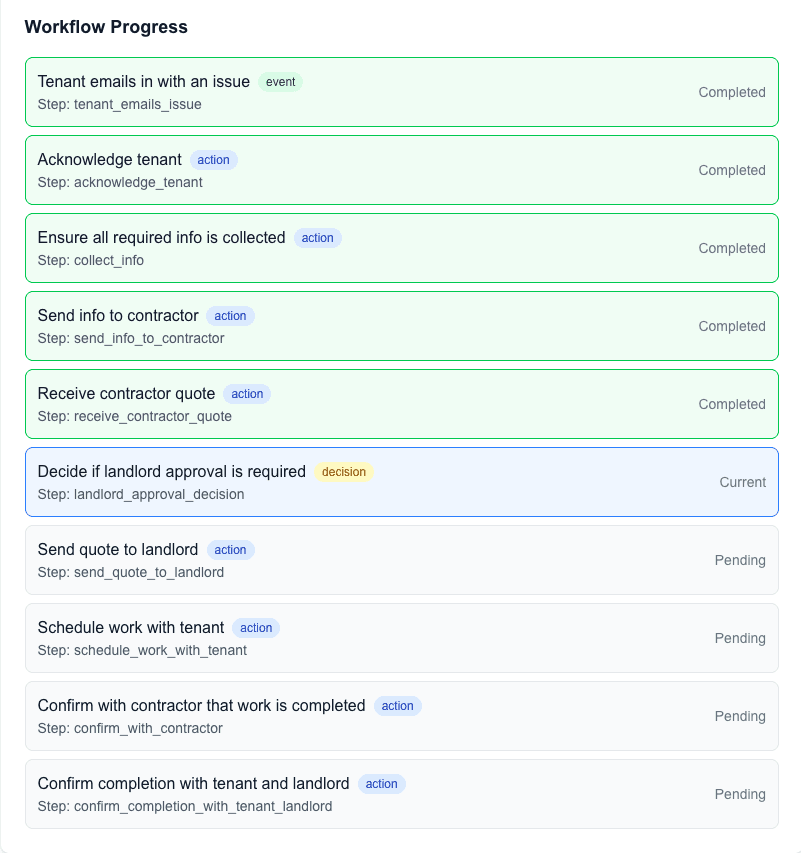This screenshot has width=801, height=853.
Task: Select the 'Tenant emails in with an issue' step
Action: tap(143, 82)
